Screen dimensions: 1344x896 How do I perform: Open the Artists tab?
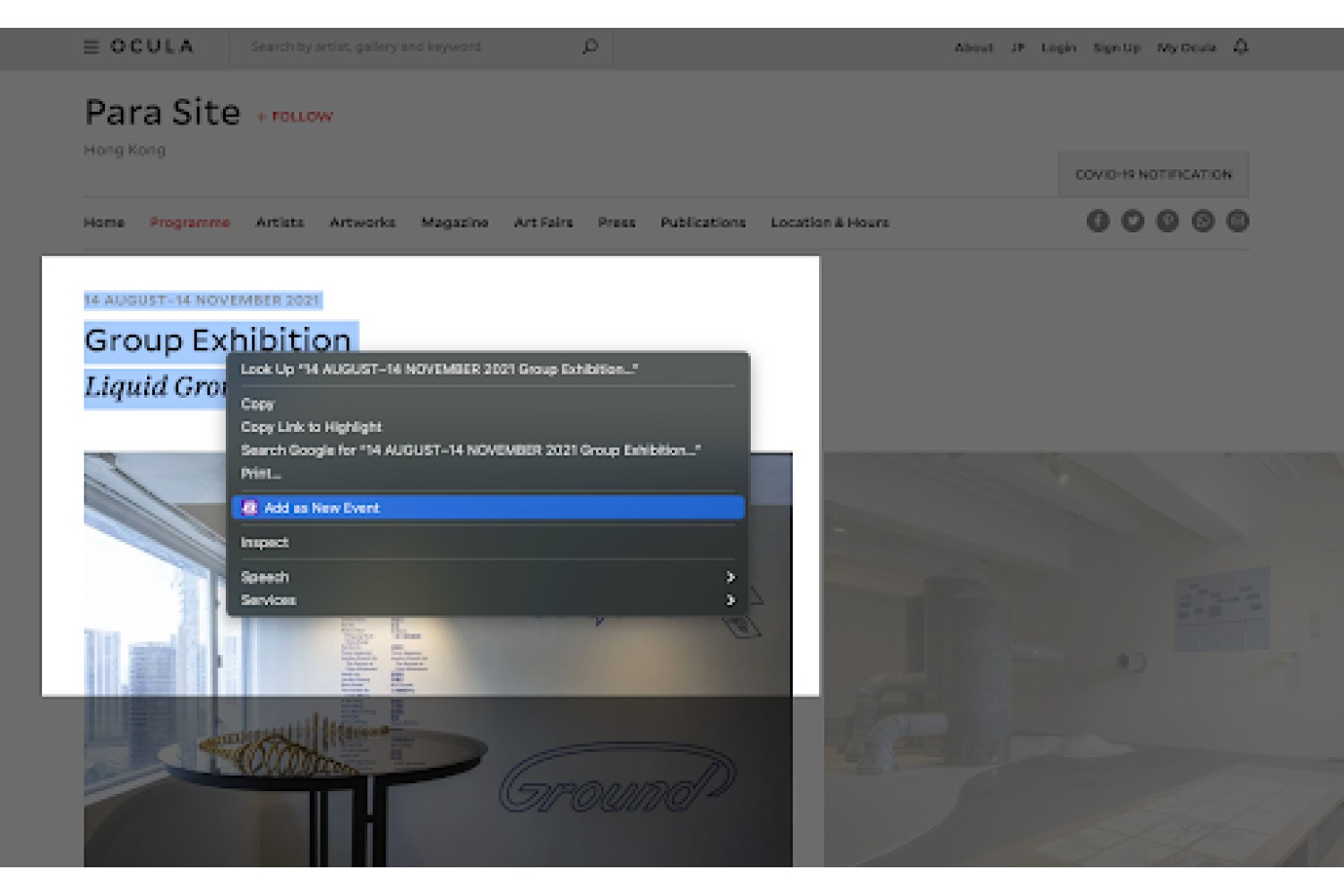pos(280,222)
